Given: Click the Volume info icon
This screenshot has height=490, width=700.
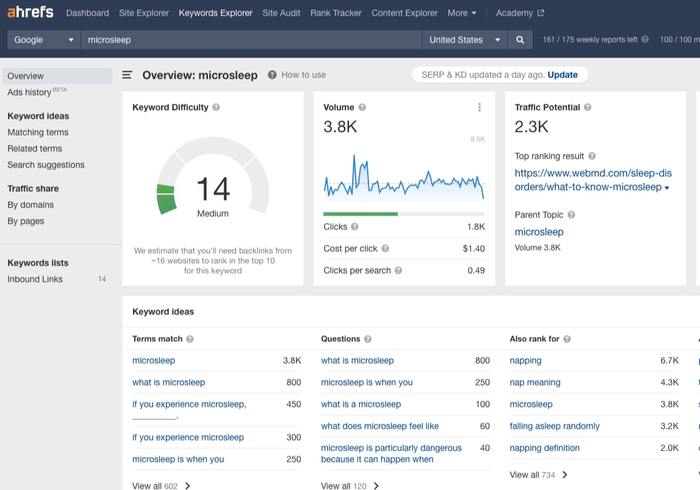Looking at the screenshot, I should pos(362,108).
